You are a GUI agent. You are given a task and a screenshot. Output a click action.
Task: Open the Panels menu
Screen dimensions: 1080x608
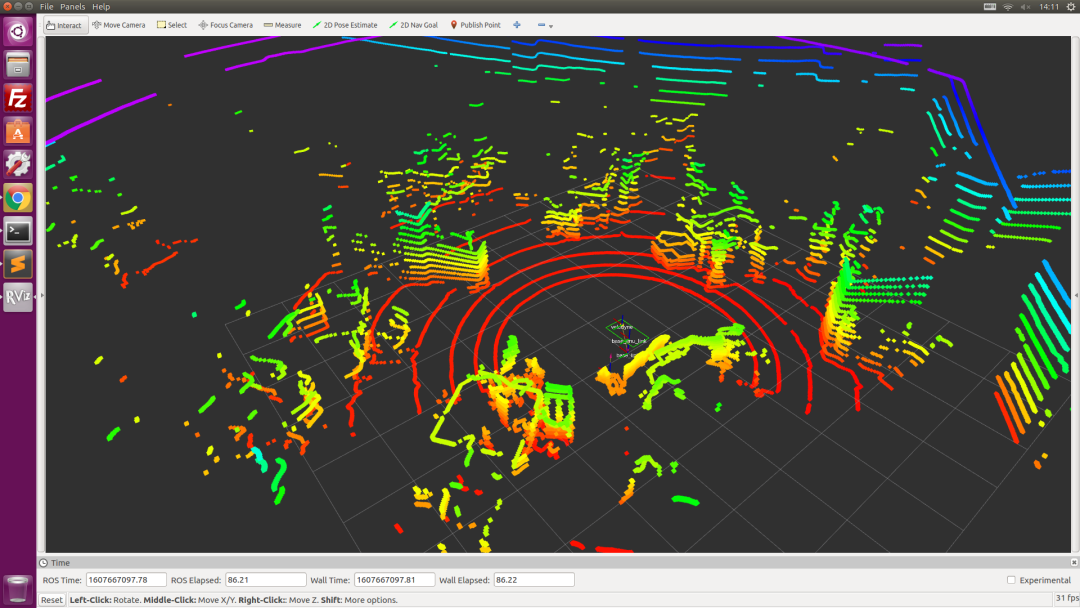(x=72, y=7)
